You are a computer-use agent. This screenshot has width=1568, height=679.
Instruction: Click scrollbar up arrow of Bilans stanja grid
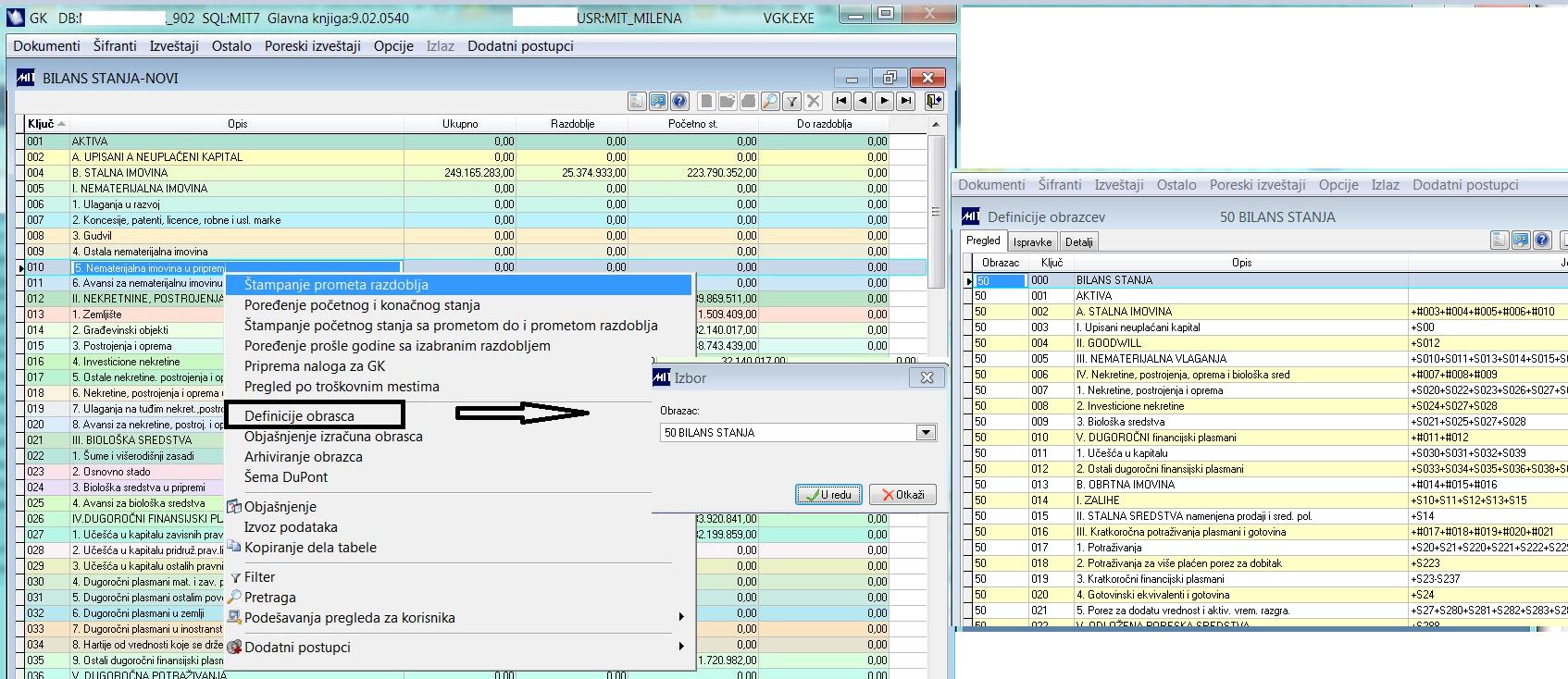pos(936,124)
